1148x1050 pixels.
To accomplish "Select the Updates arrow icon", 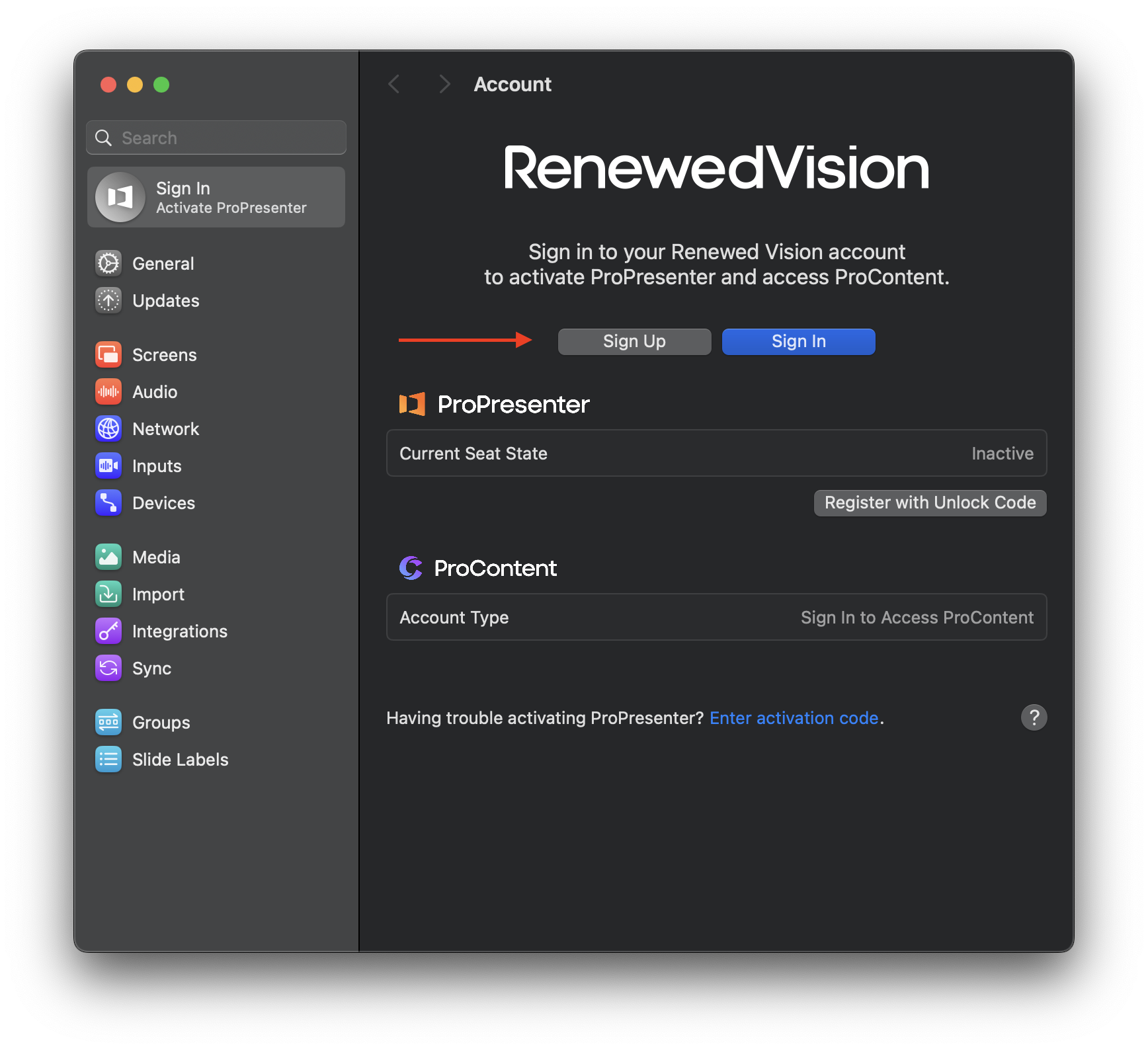I will [108, 300].
